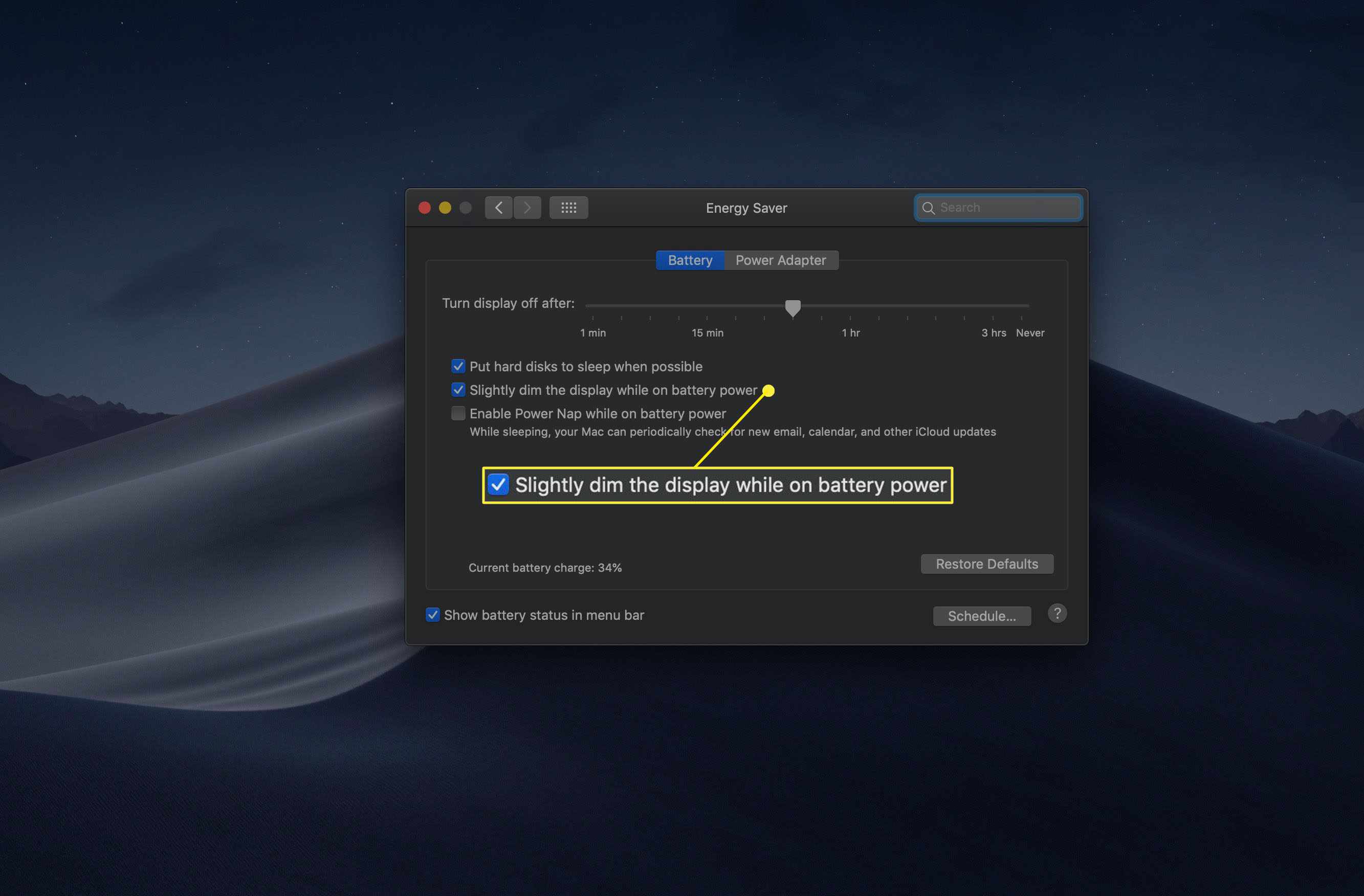Click the Battery tab
Viewport: 1364px width, 896px height.
coord(692,260)
